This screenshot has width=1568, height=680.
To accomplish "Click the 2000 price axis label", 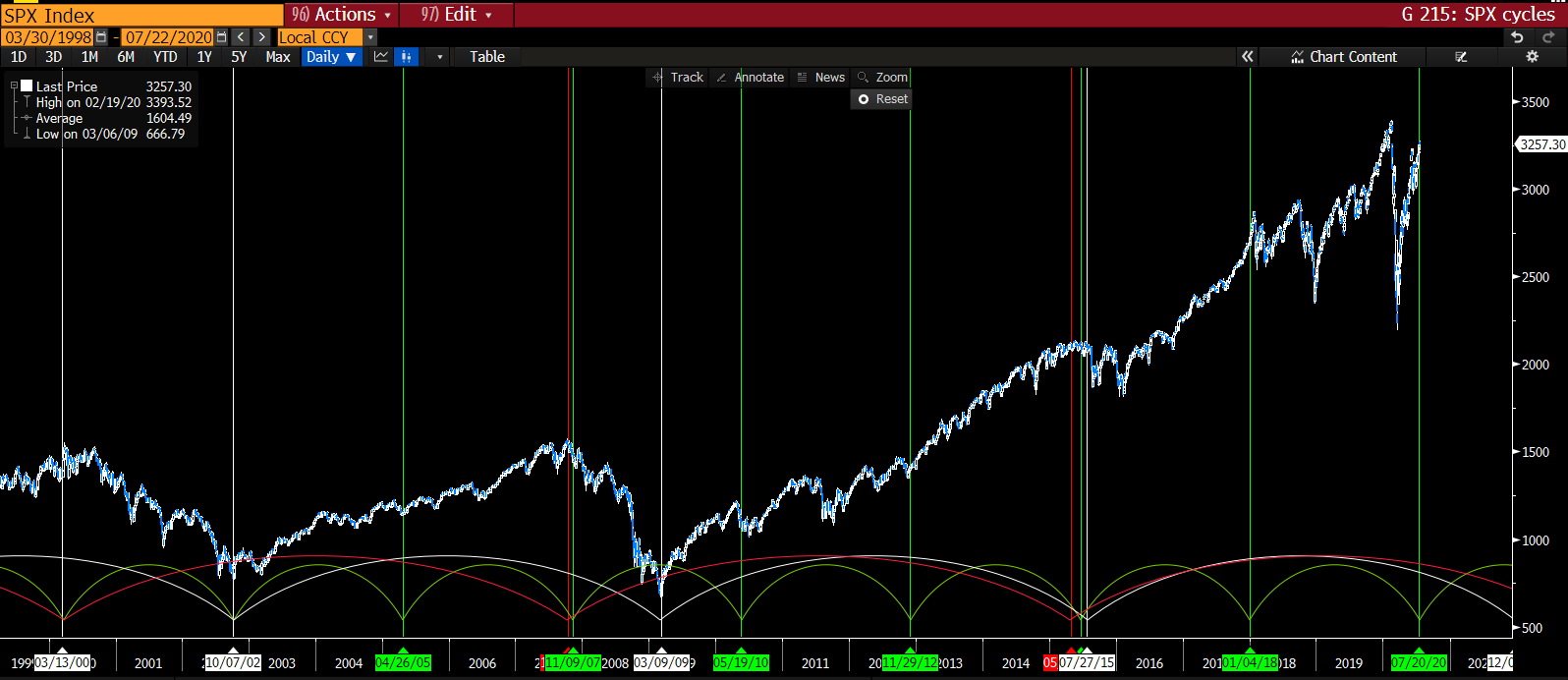I will tap(1536, 365).
